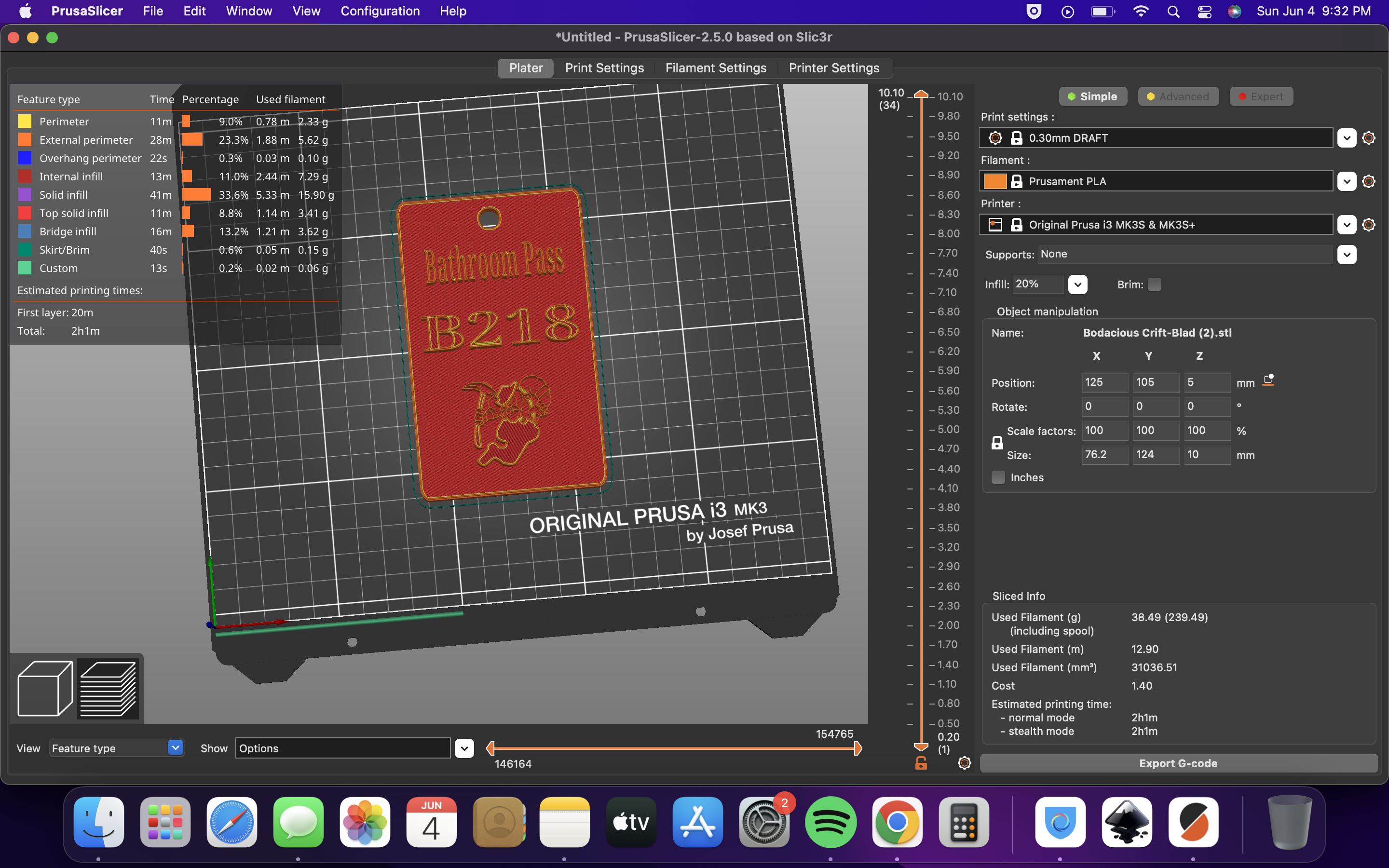The image size is (1389, 868).
Task: Enable the Brim checkbox
Action: click(1154, 285)
